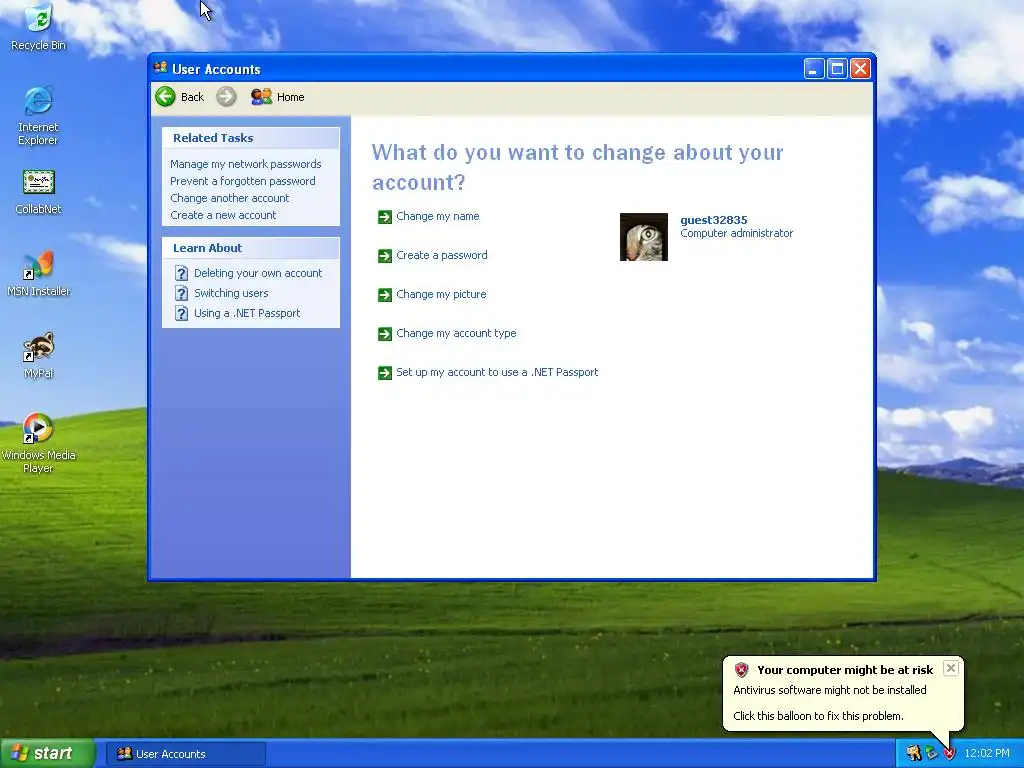Click Your computer might be at risk balloon text
1024x768 pixels.
(845, 670)
